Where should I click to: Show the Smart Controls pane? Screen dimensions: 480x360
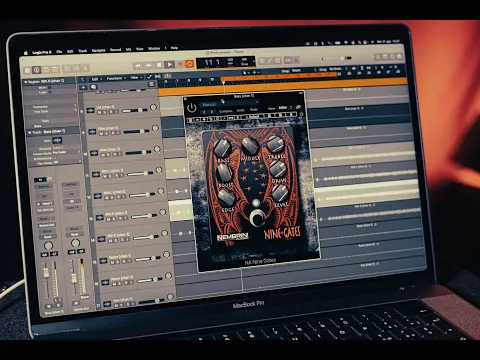(67, 69)
